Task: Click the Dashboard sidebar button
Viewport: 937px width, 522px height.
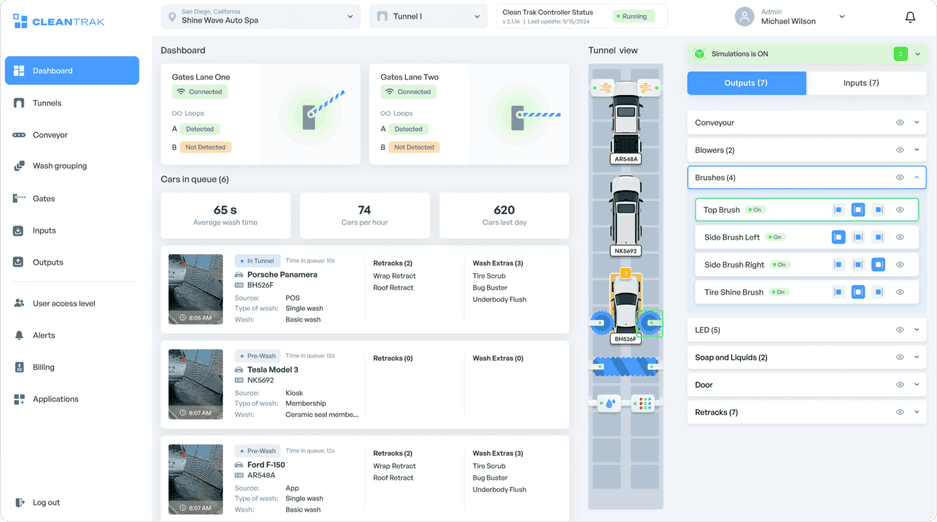Action: pos(72,71)
